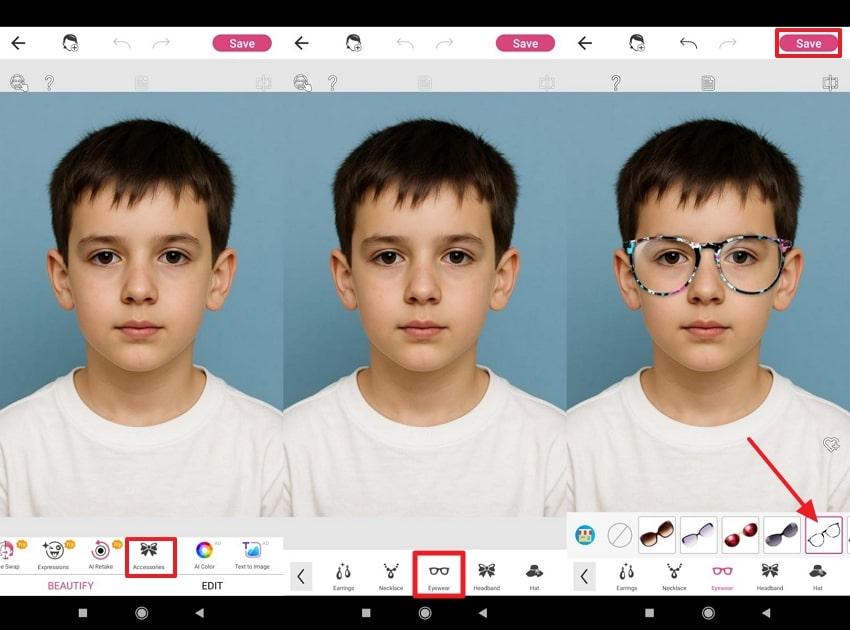Collapse the accessories list using the chevron arrow
This screenshot has height=630, width=850.
pos(302,574)
